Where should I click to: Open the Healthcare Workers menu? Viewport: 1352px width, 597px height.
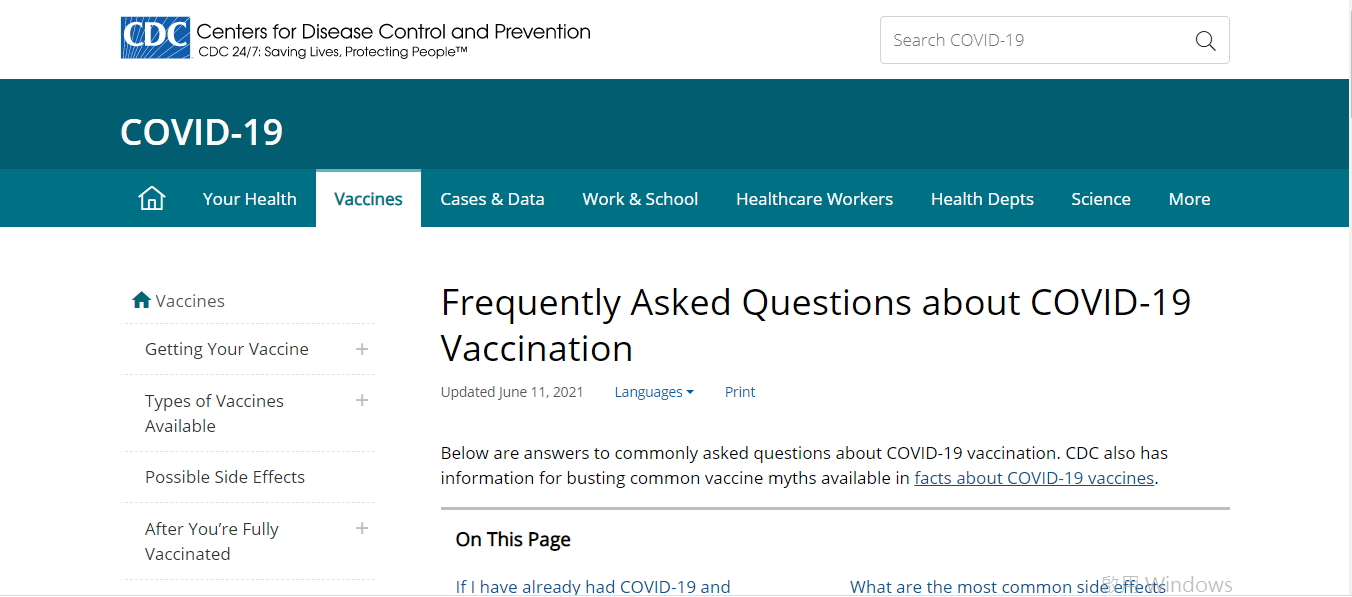click(814, 199)
